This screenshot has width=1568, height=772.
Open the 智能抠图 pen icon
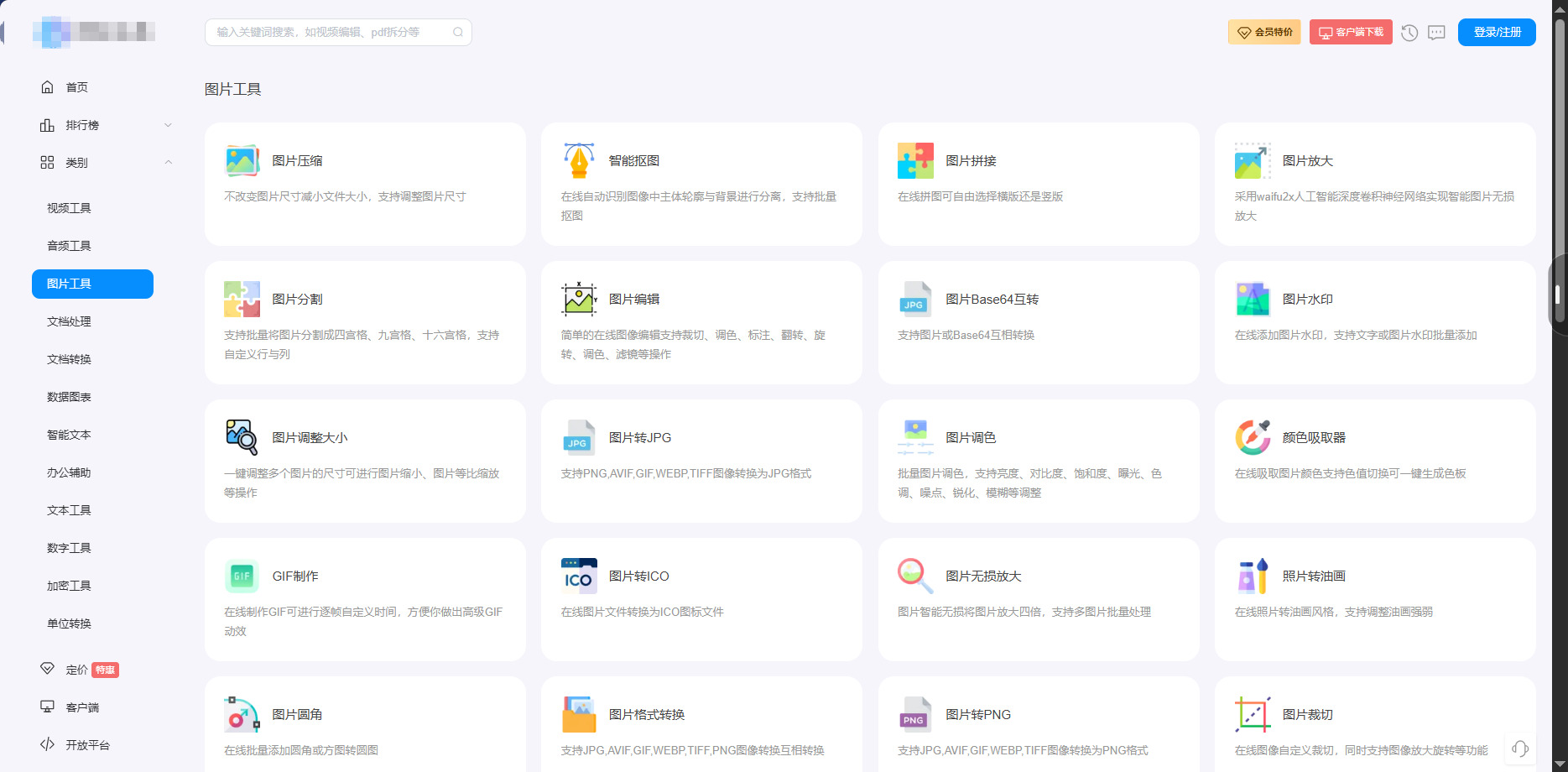(579, 160)
